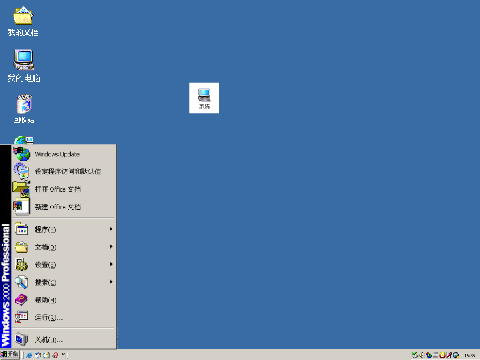Expand the Settings (设置) submenu
This screenshot has height=360, width=480.
(64, 265)
